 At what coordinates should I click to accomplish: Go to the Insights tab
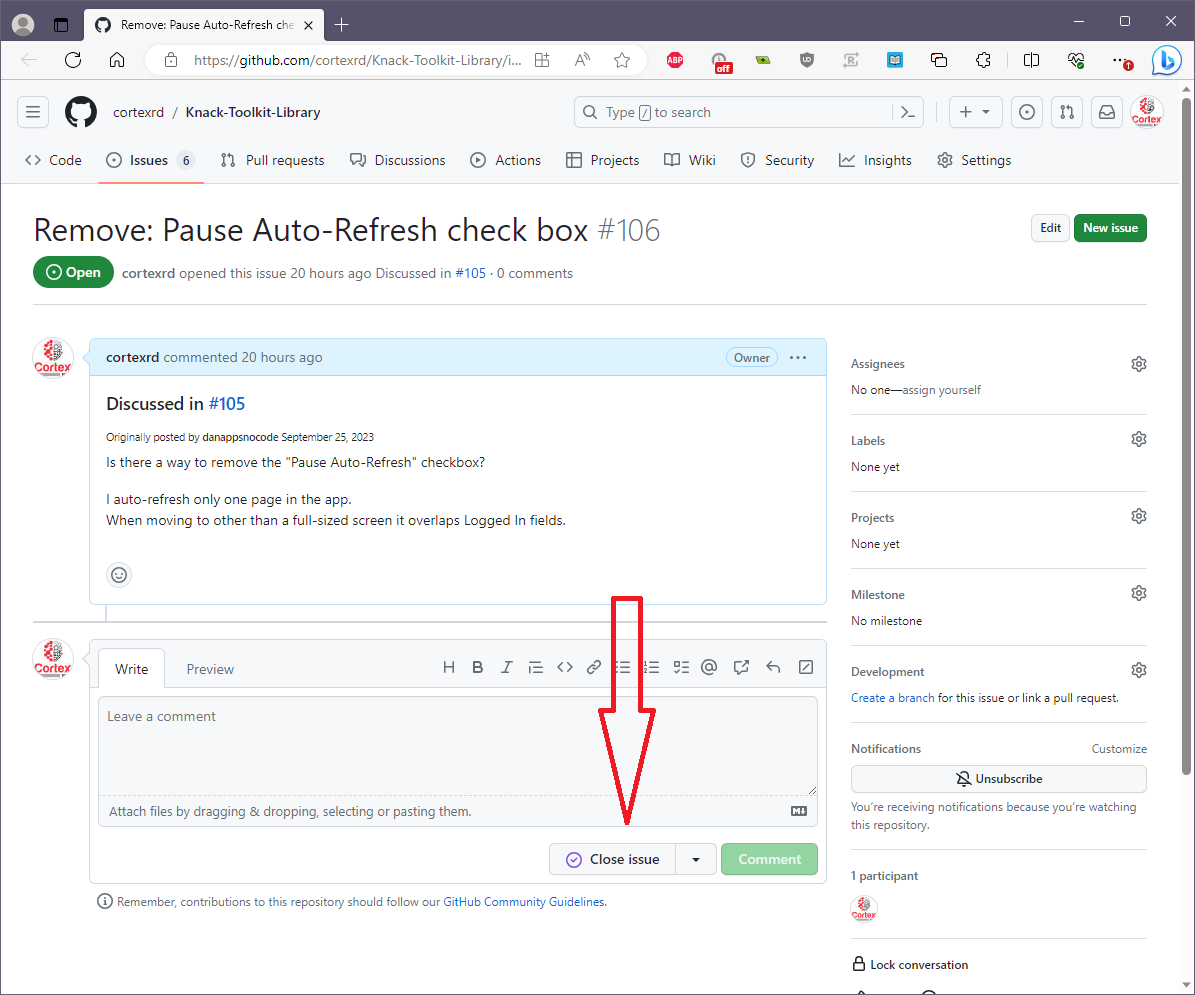pos(875,160)
